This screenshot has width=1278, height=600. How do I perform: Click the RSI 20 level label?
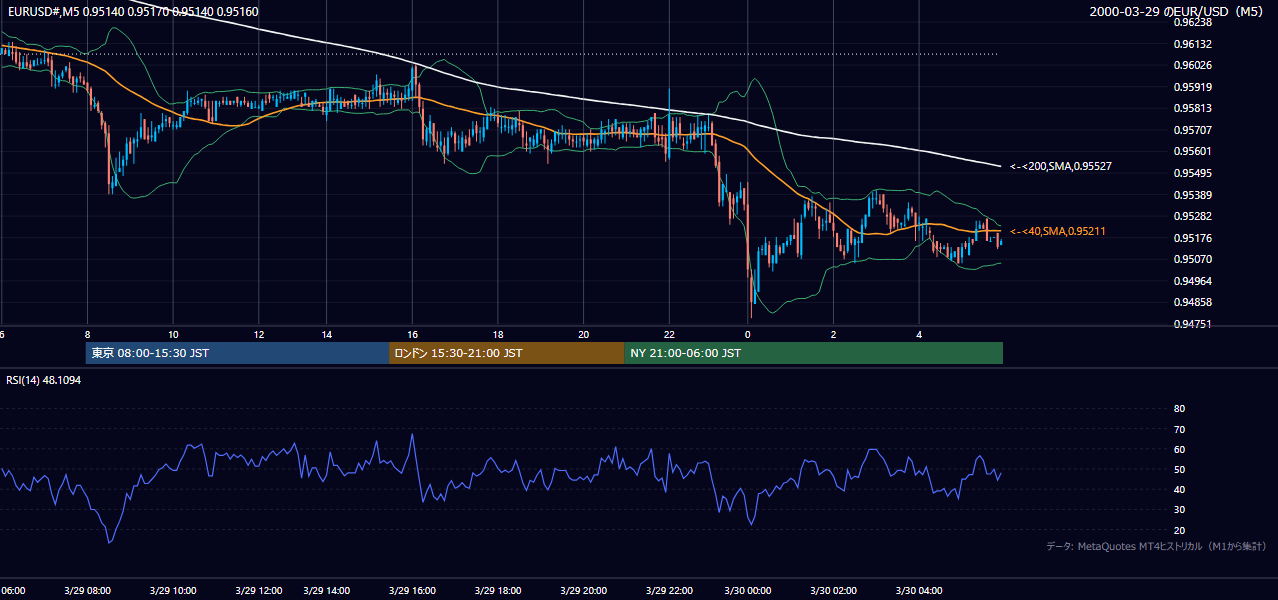point(1179,530)
